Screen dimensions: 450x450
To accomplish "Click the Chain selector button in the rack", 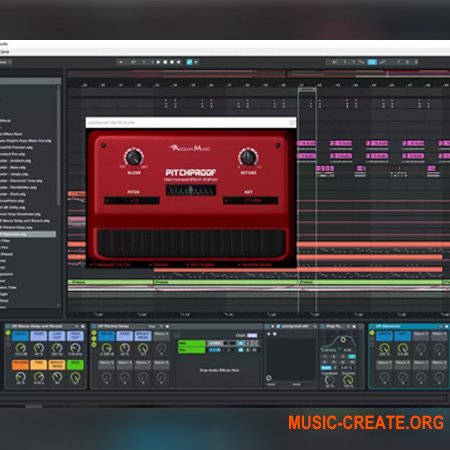I will (x=252, y=335).
